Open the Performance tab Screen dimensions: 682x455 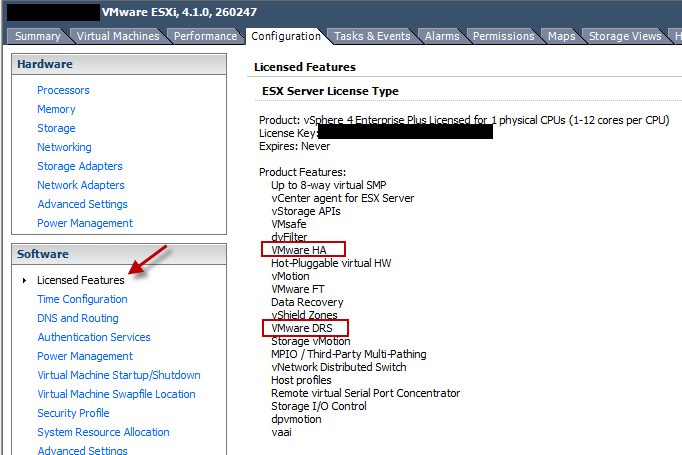coord(205,36)
